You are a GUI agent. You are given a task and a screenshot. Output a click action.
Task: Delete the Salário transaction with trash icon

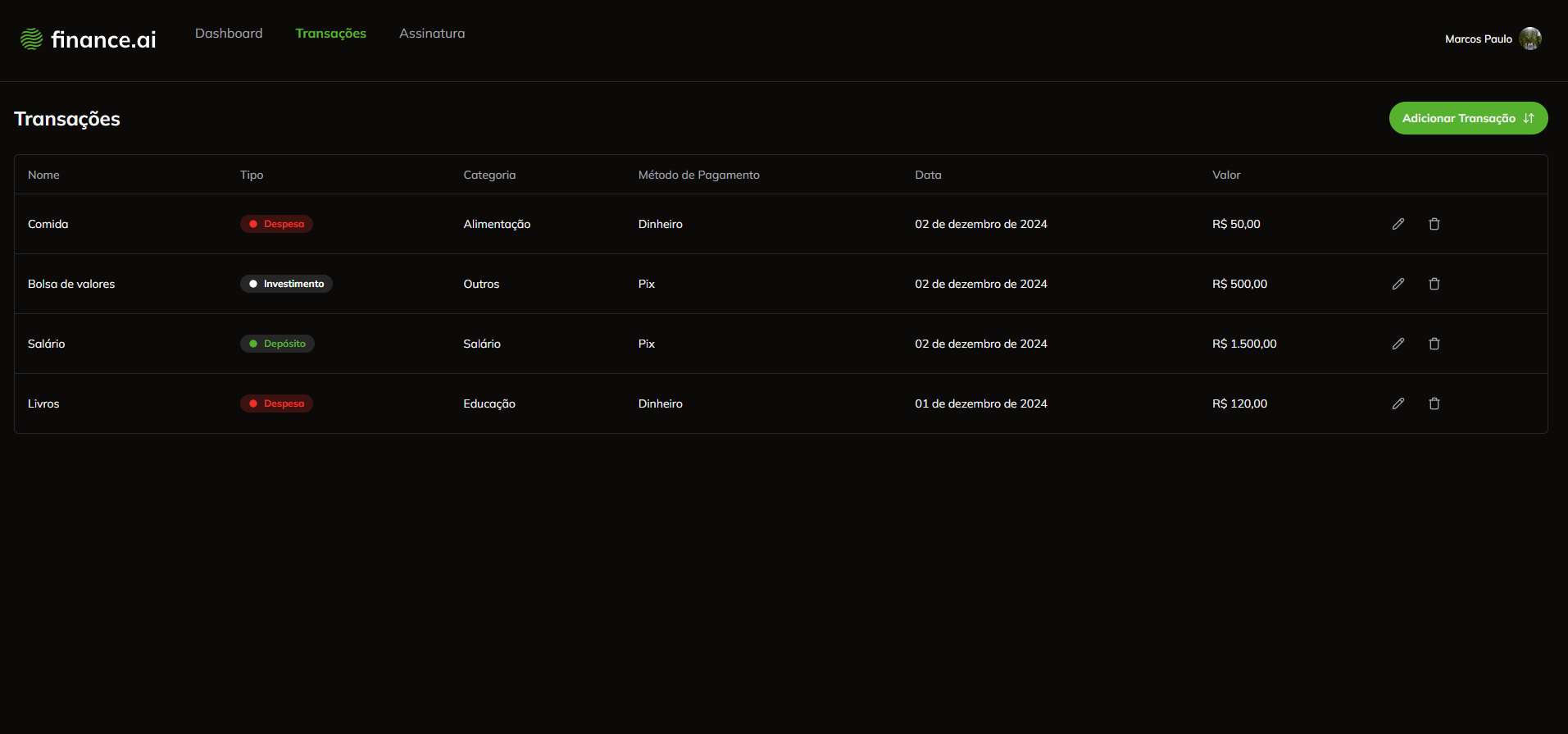point(1434,344)
